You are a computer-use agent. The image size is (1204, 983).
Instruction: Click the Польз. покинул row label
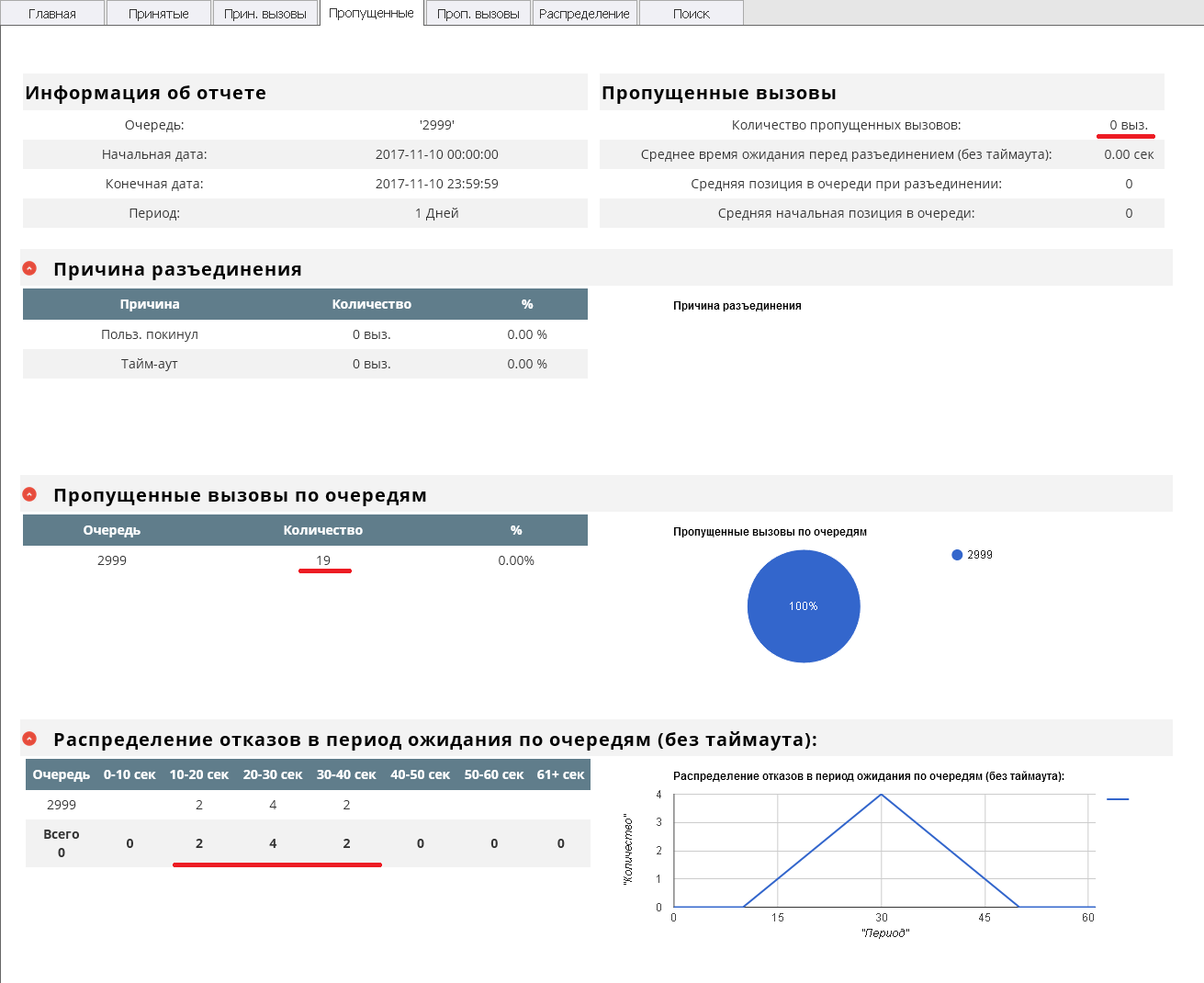(150, 334)
